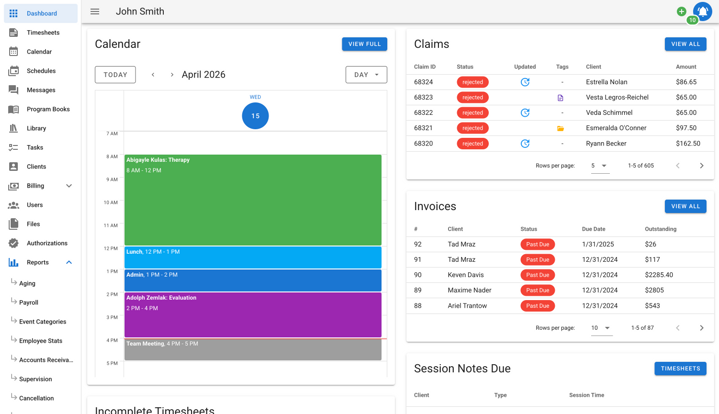Click the Library books icon
The height and width of the screenshot is (414, 719).
[x=13, y=128]
